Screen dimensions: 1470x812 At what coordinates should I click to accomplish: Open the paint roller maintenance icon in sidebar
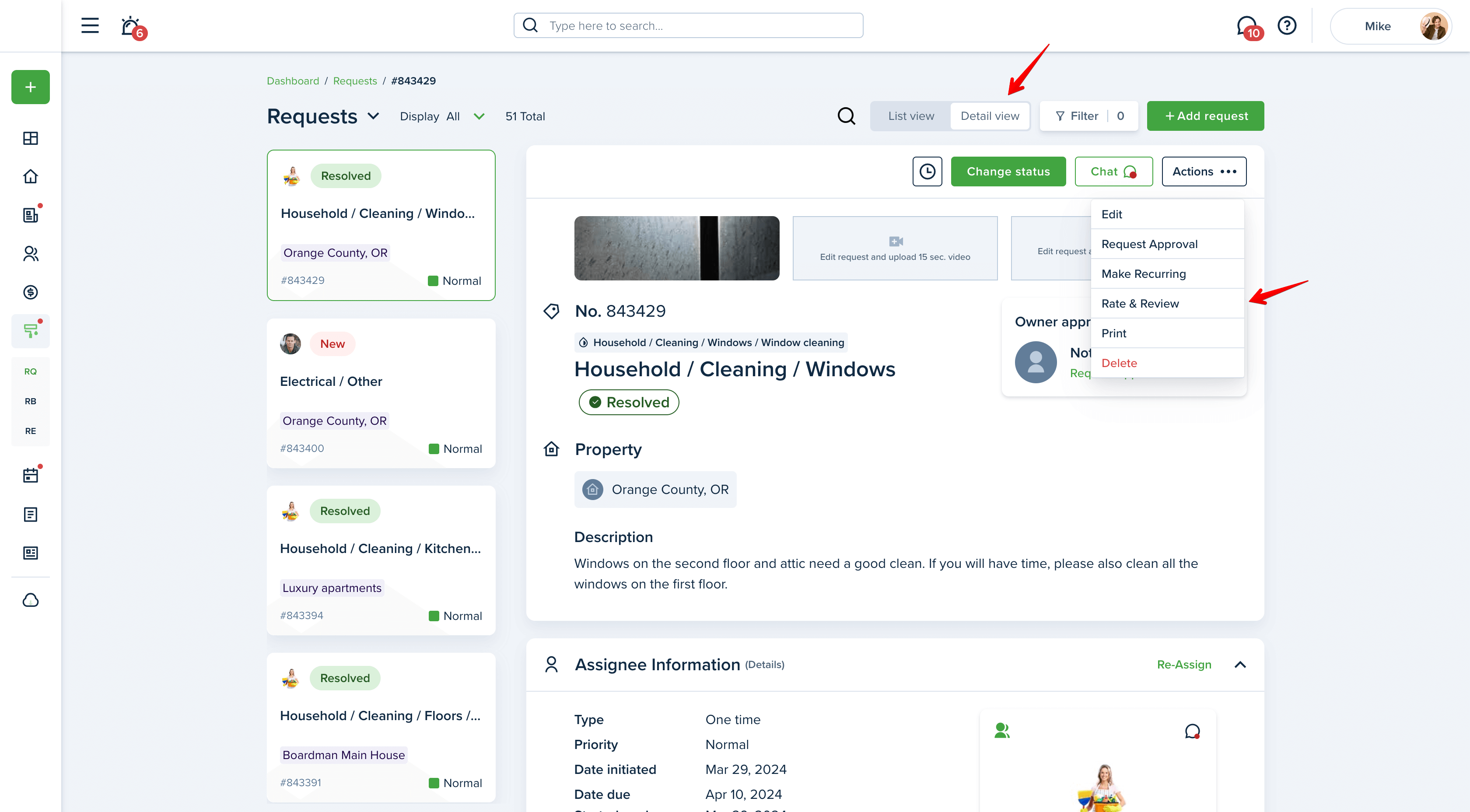pyautogui.click(x=31, y=331)
